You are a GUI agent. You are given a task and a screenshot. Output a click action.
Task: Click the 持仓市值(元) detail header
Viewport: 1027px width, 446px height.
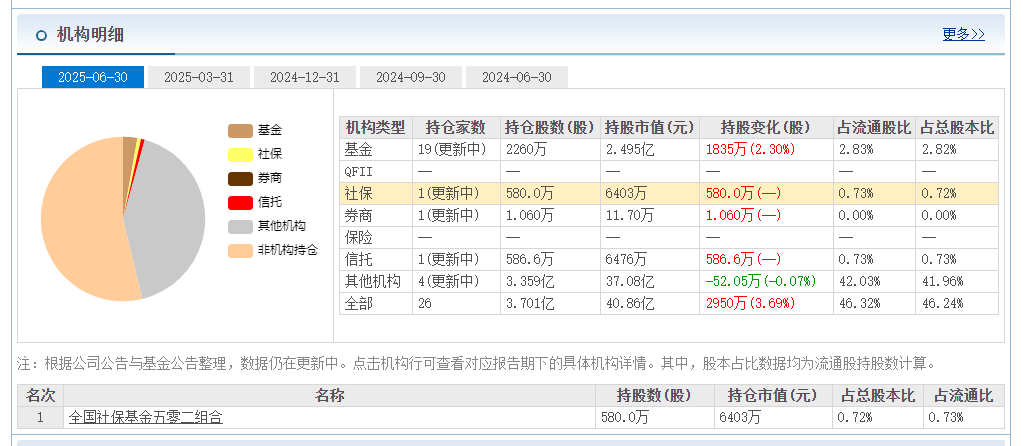click(773, 396)
